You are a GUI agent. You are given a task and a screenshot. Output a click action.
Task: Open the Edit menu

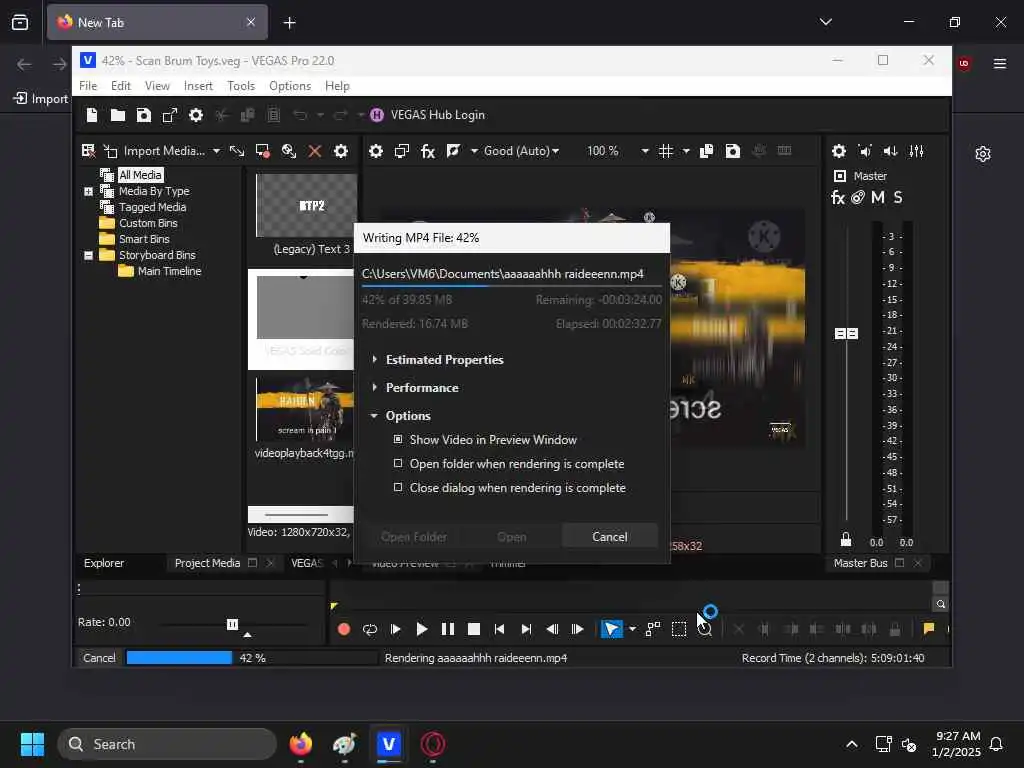[121, 86]
